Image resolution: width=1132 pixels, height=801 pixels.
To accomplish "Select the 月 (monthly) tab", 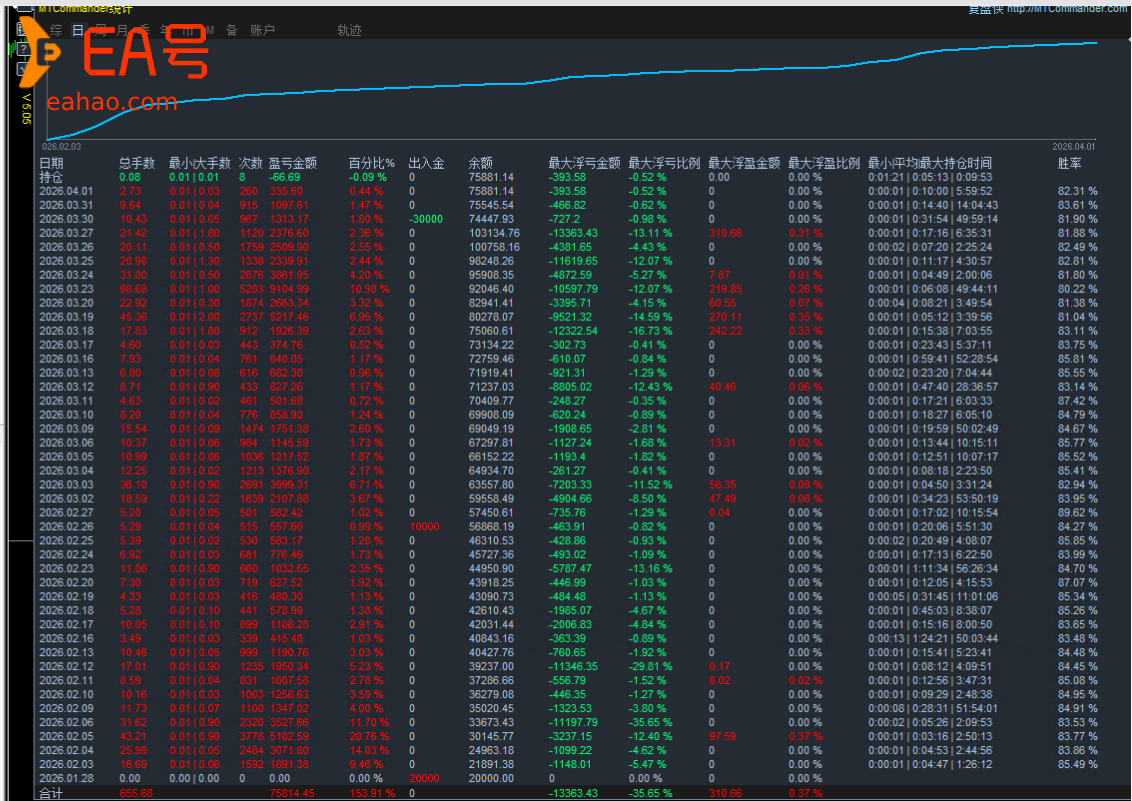I will coord(122,31).
